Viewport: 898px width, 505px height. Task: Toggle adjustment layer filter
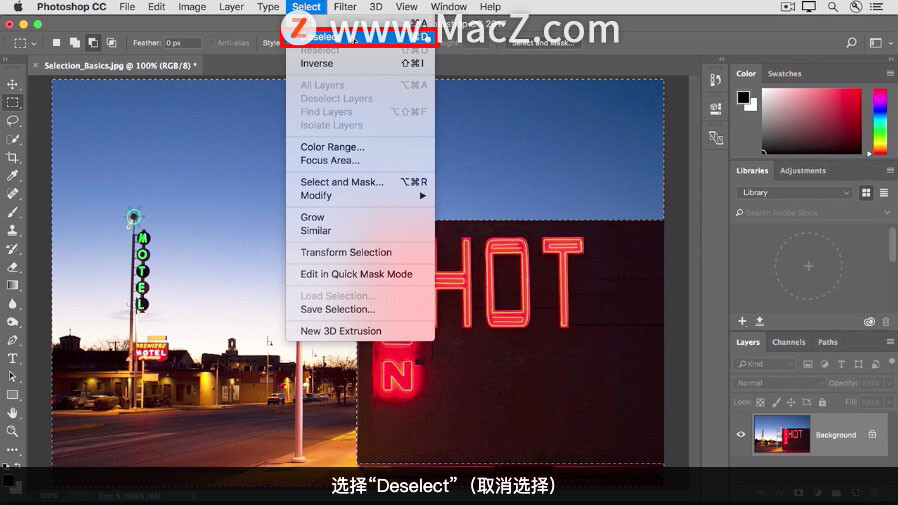click(x=824, y=364)
